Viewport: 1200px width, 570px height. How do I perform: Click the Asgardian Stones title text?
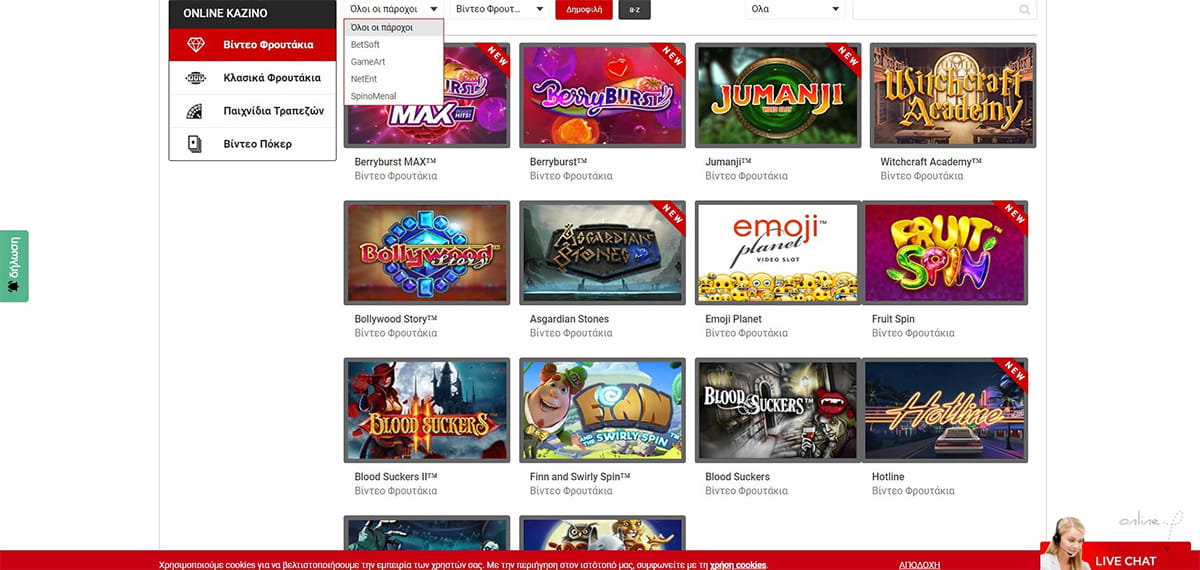(x=569, y=320)
